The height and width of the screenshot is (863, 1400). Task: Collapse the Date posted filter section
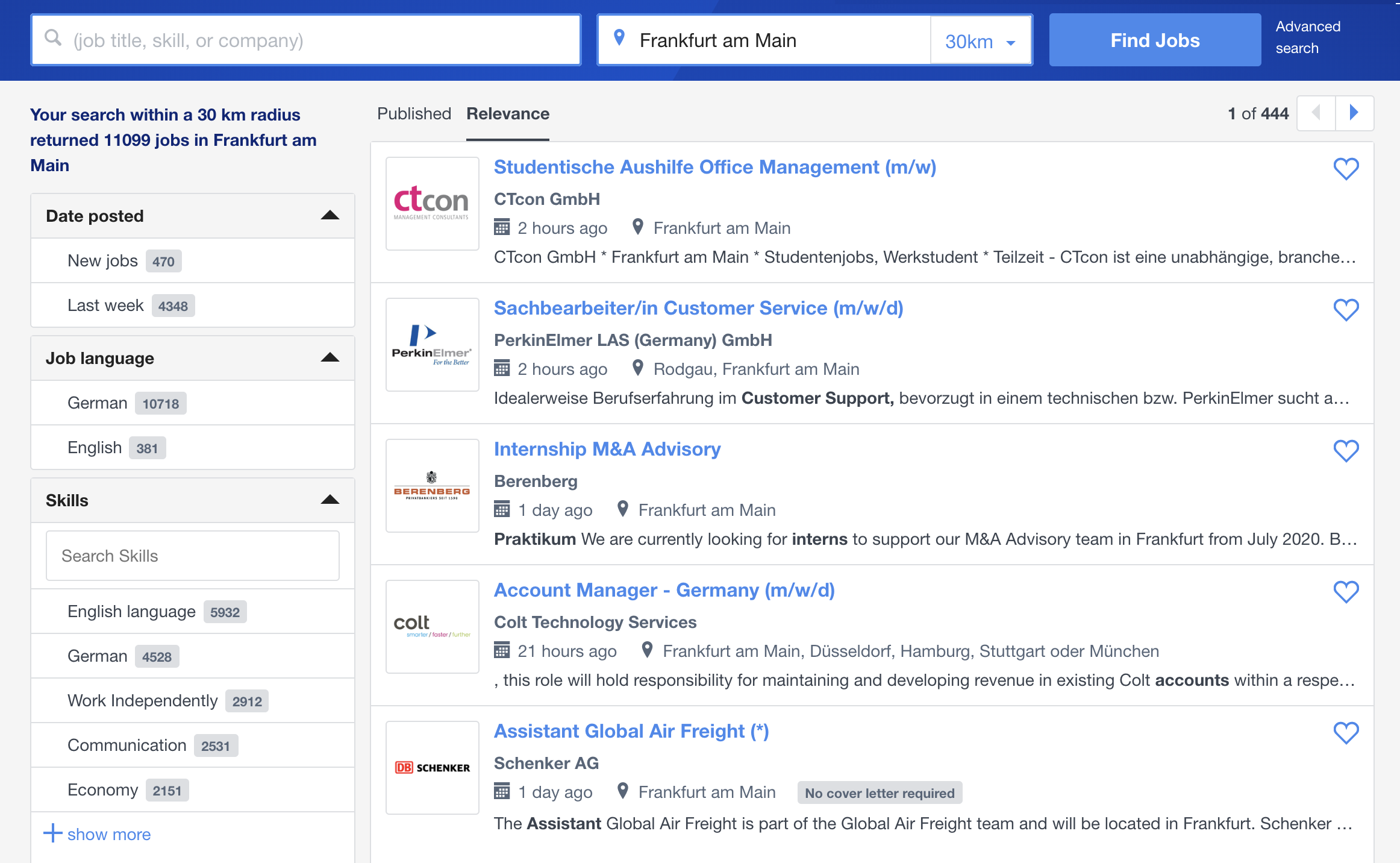tap(330, 216)
